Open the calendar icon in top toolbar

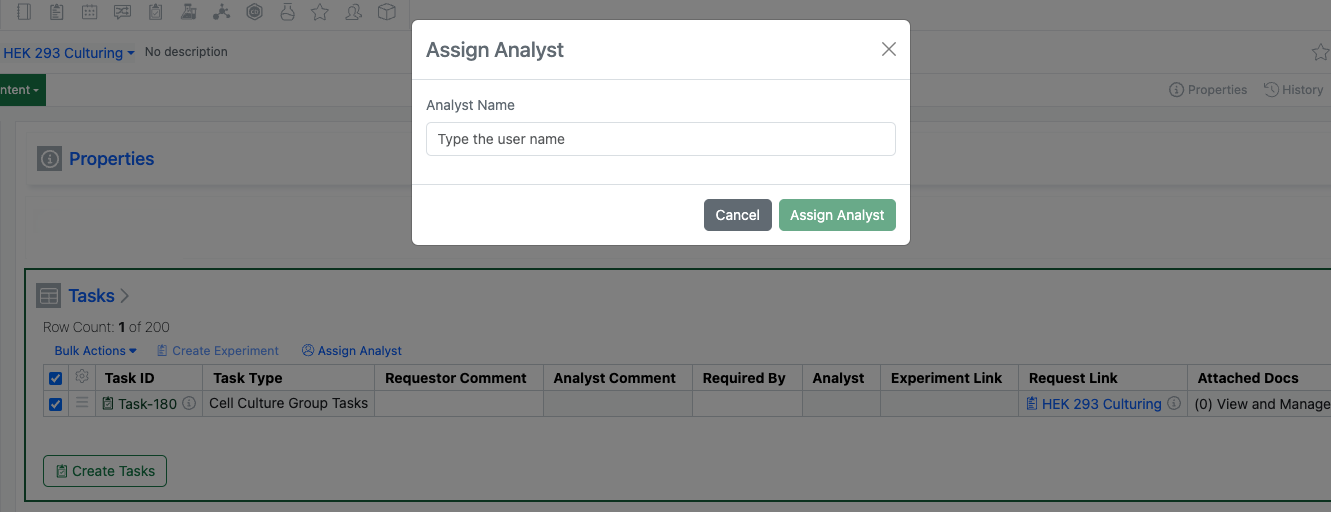pyautogui.click(x=90, y=12)
